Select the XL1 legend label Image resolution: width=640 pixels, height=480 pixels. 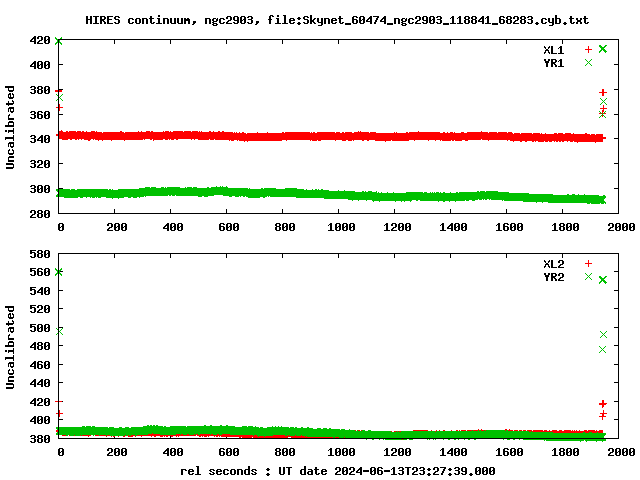pyautogui.click(x=553, y=50)
